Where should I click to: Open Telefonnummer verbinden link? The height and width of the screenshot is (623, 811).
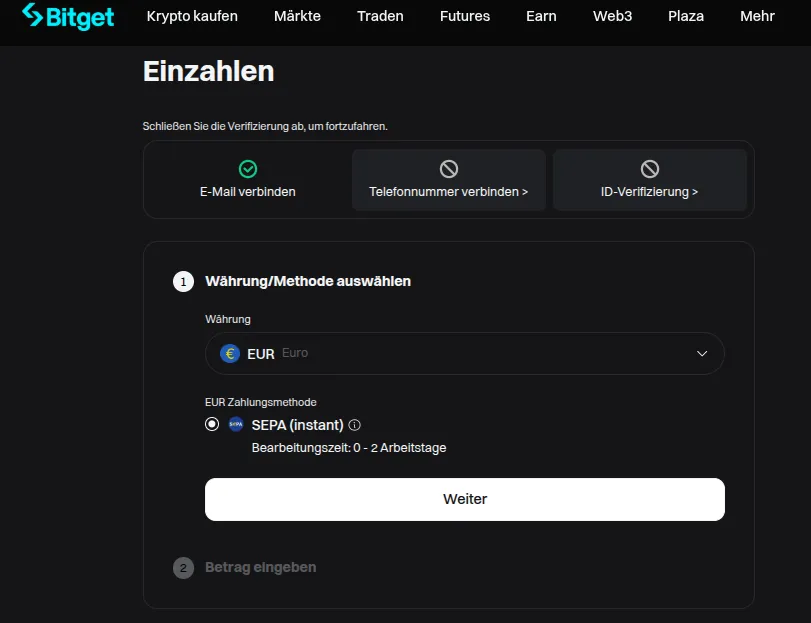pos(448,191)
